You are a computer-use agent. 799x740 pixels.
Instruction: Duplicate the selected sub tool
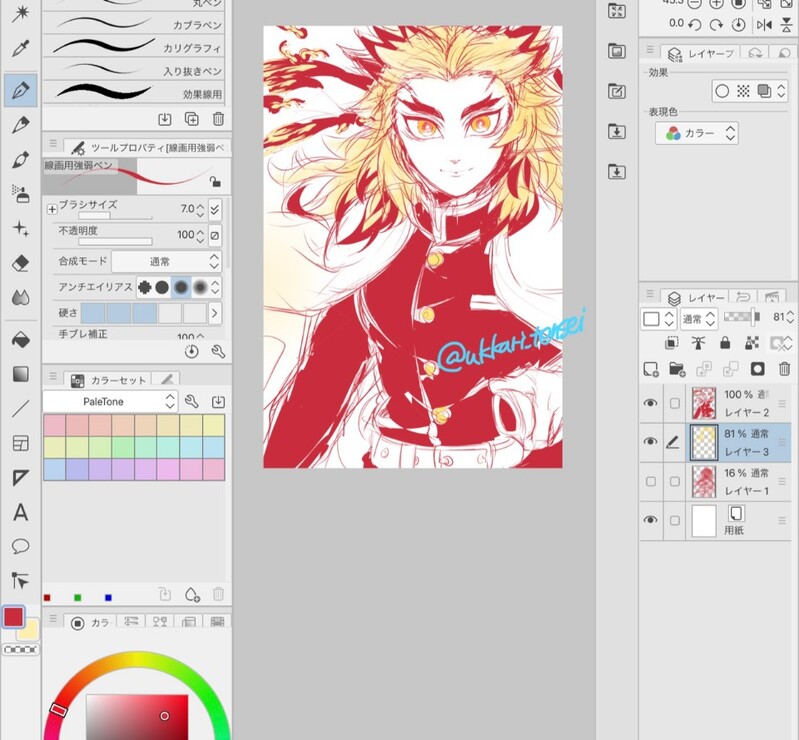point(191,119)
